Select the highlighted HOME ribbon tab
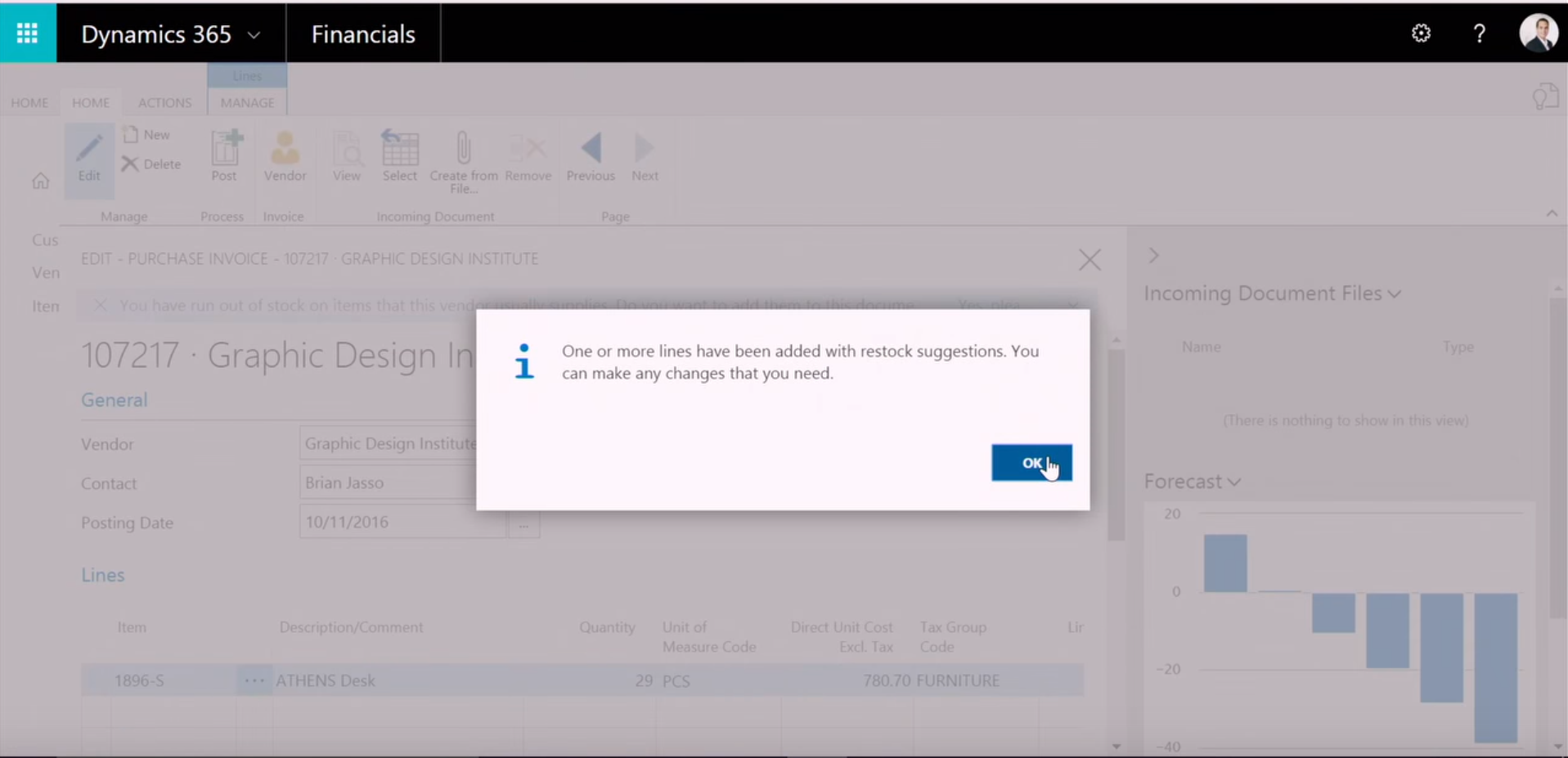The width and height of the screenshot is (1568, 758). tap(91, 103)
